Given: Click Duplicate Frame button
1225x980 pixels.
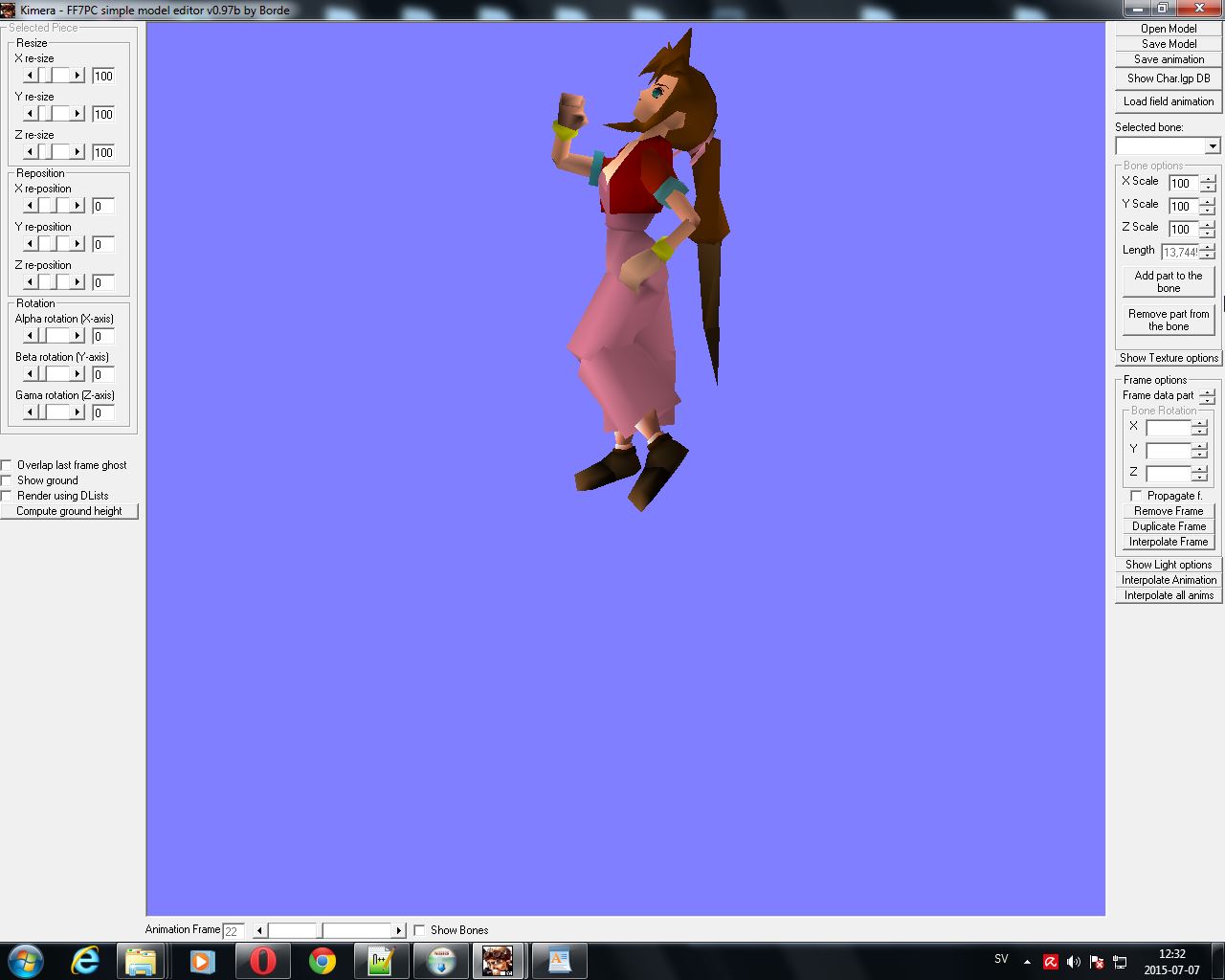Looking at the screenshot, I should coord(1169,526).
